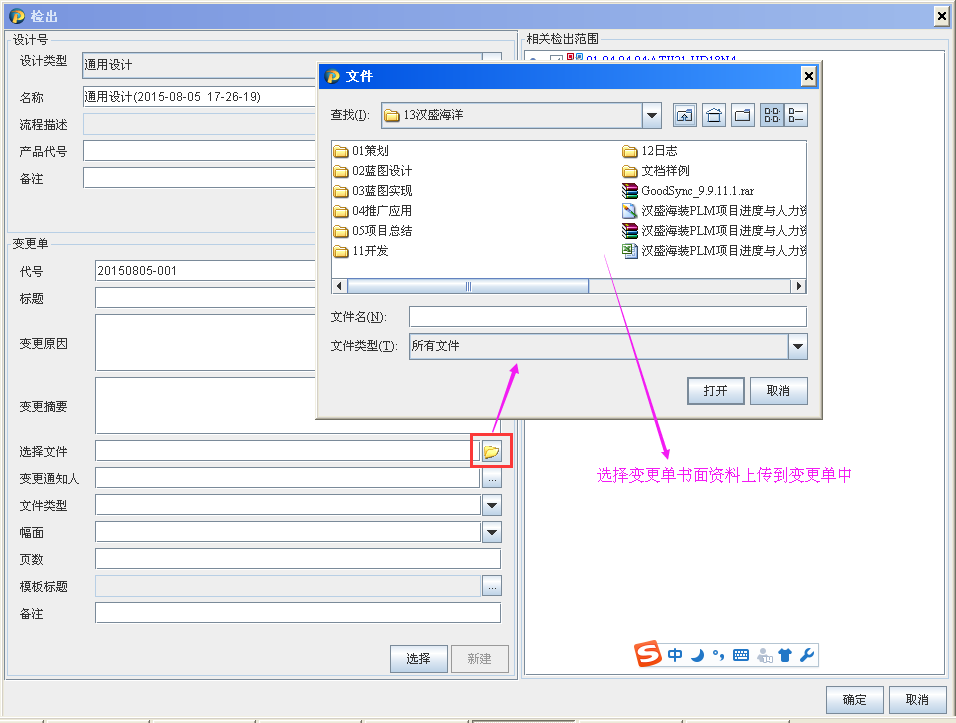This screenshot has width=956, height=723.
Task: Click the 代号 field 20150805-001
Action: pos(206,271)
